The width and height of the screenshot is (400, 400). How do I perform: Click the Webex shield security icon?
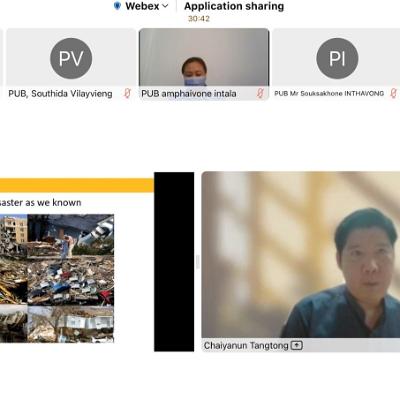pos(117,6)
